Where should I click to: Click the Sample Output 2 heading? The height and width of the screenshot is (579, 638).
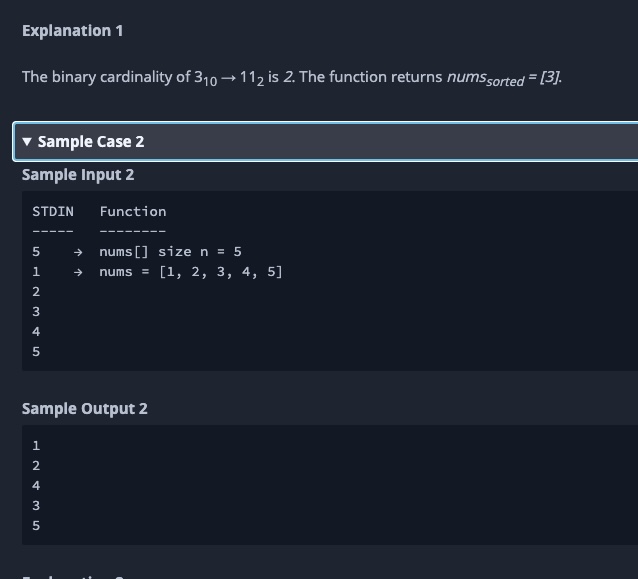(x=84, y=409)
